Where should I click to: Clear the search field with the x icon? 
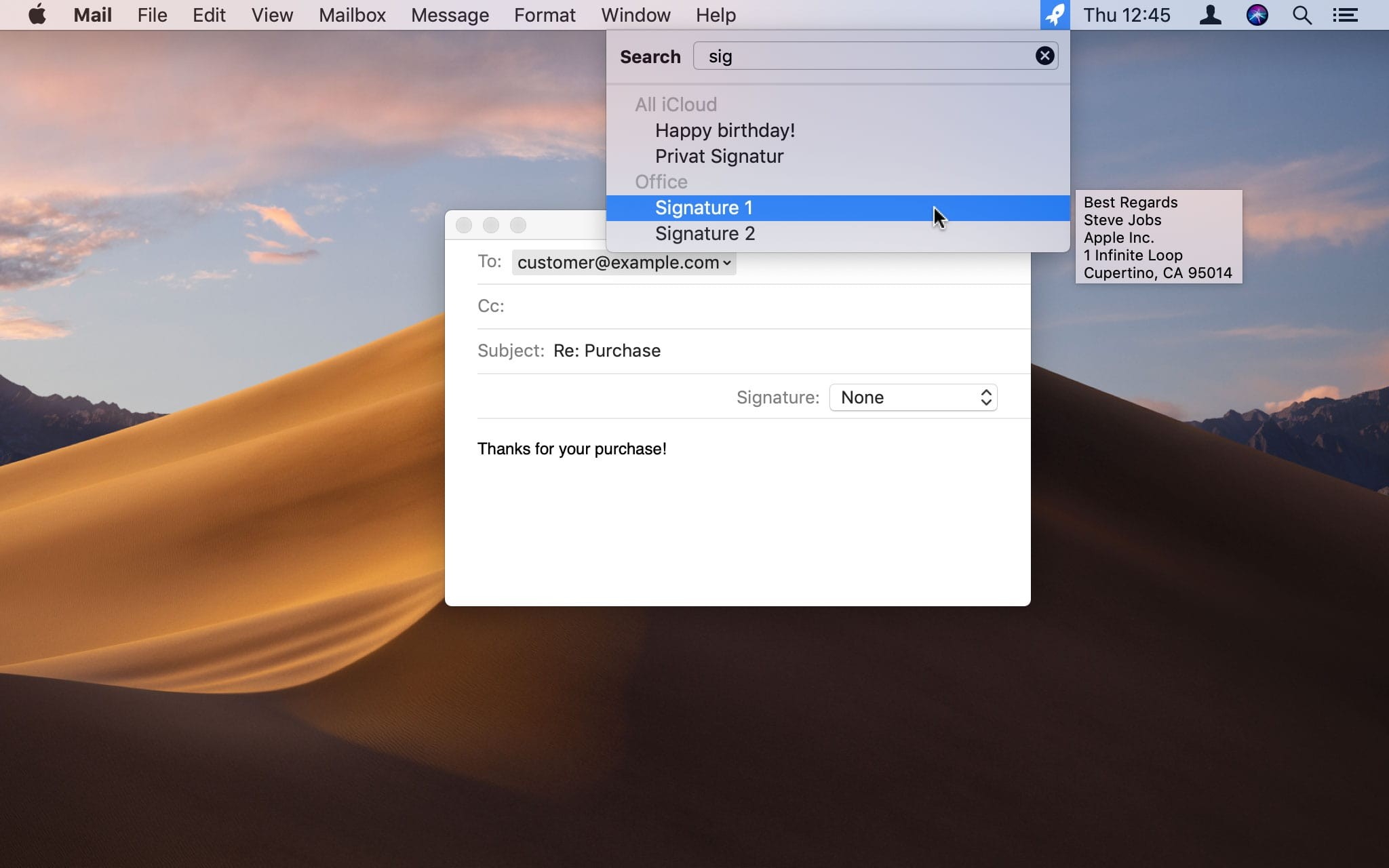pos(1044,56)
